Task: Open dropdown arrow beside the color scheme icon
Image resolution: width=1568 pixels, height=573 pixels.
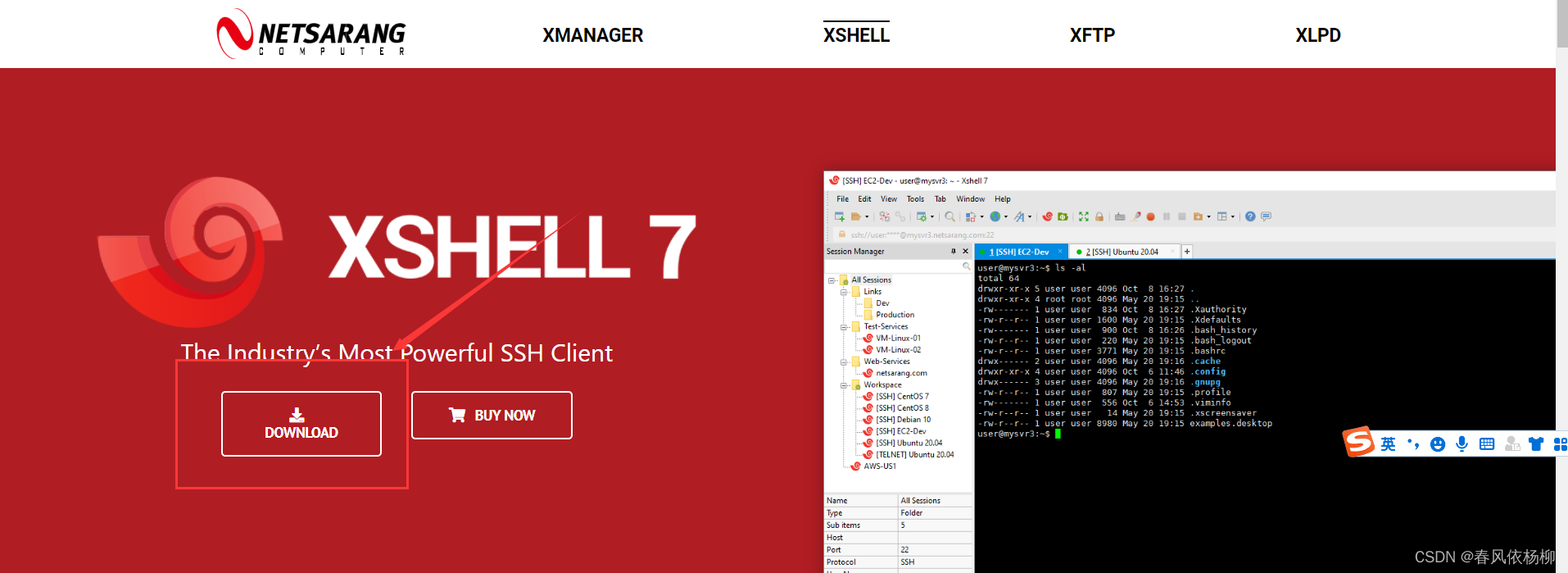Action: point(981,216)
